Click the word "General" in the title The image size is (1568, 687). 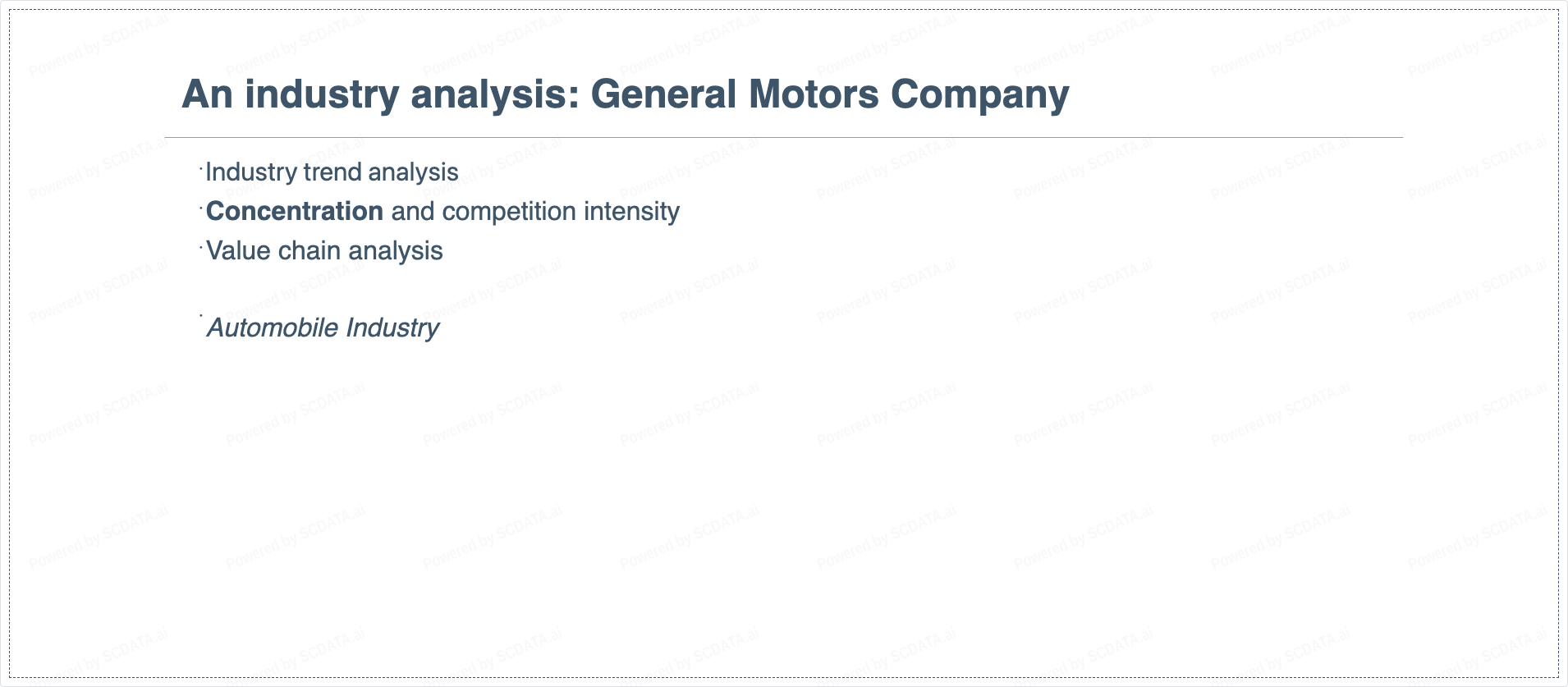click(663, 94)
